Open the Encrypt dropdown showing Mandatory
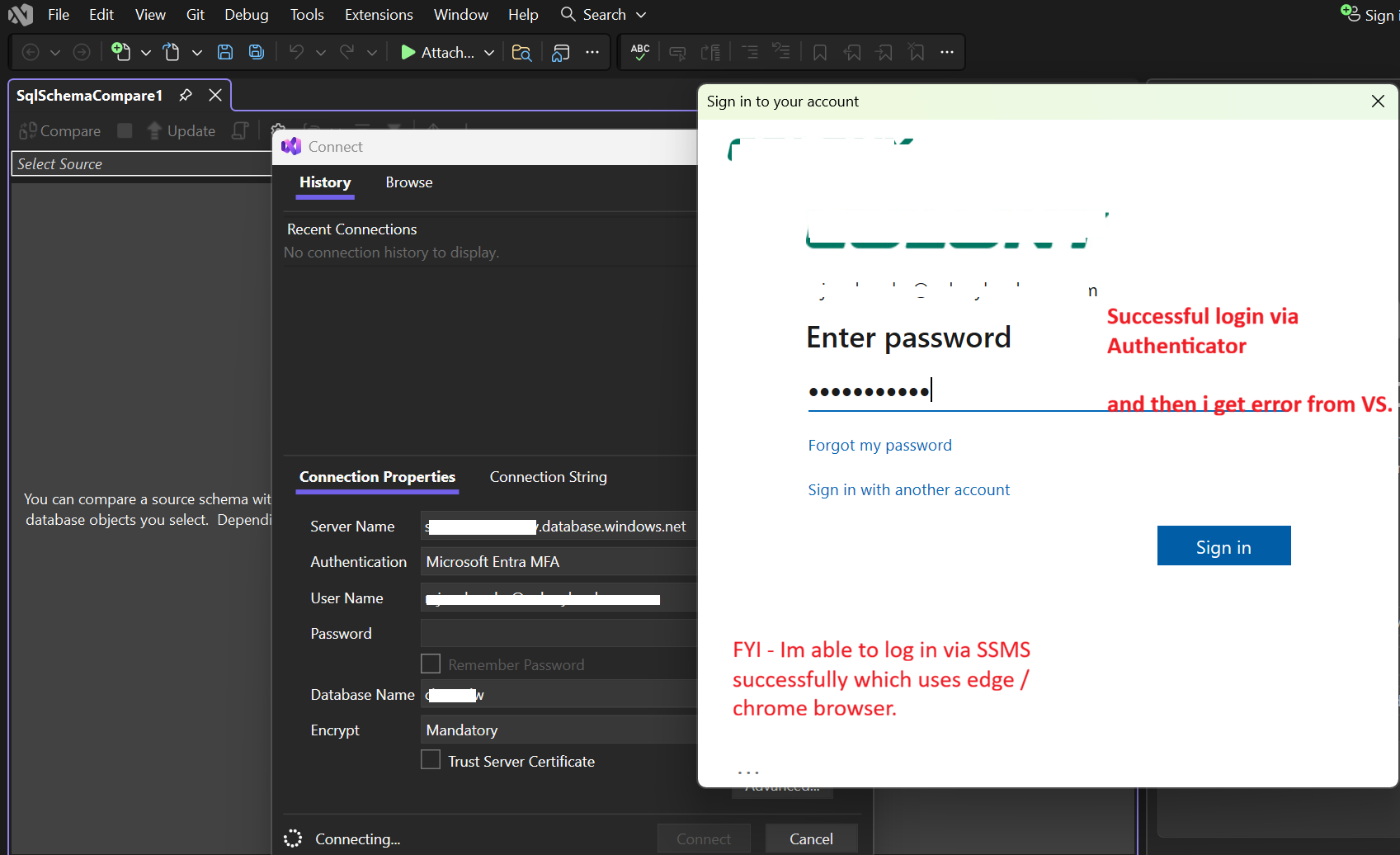The width and height of the screenshot is (1400, 855). [559, 730]
